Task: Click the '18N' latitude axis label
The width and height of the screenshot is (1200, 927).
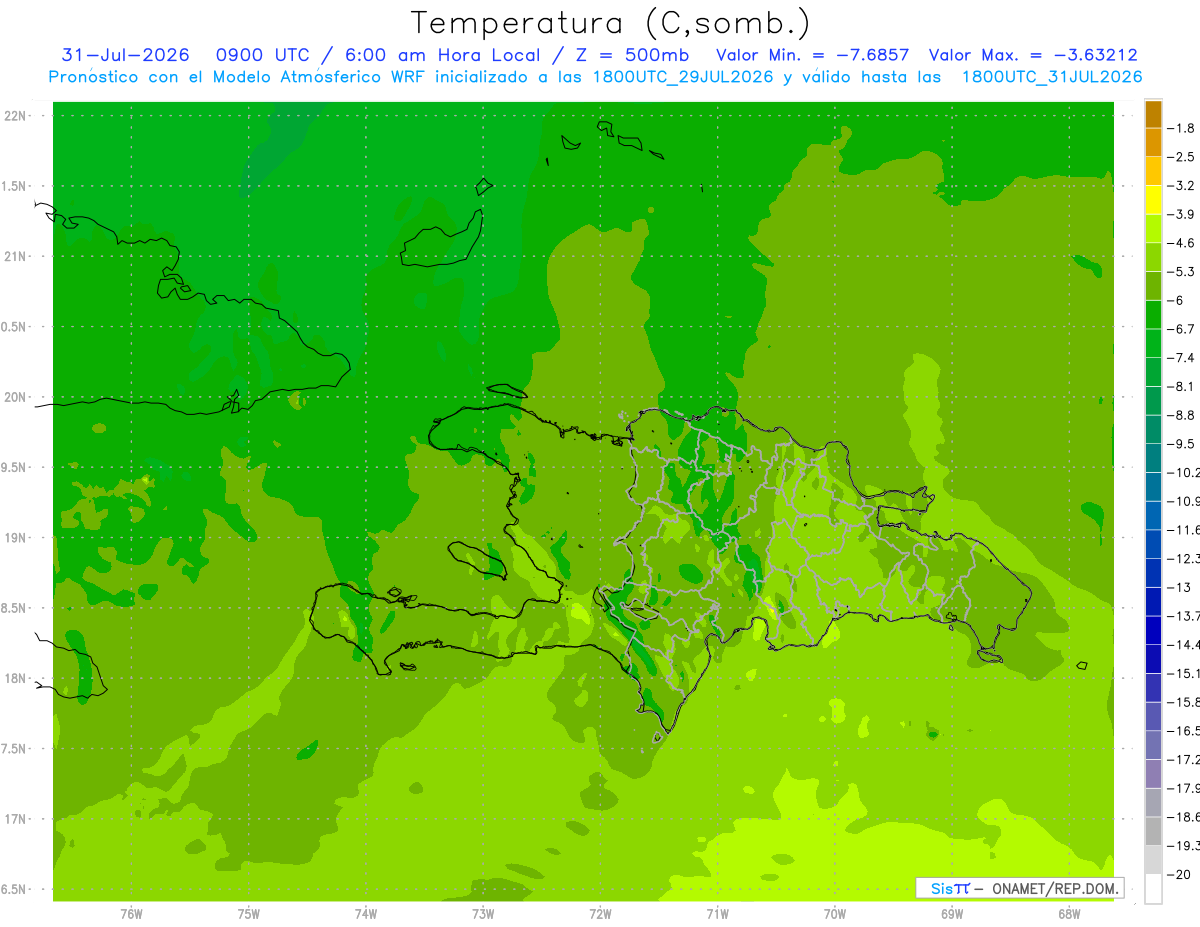Action: pyautogui.click(x=15, y=679)
